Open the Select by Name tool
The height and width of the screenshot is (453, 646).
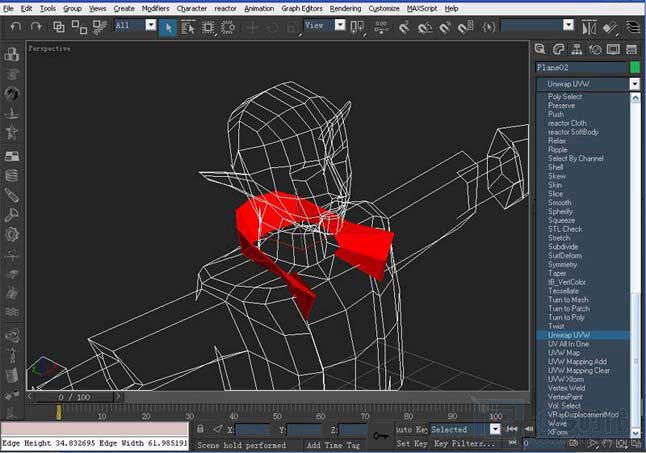pyautogui.click(x=188, y=28)
